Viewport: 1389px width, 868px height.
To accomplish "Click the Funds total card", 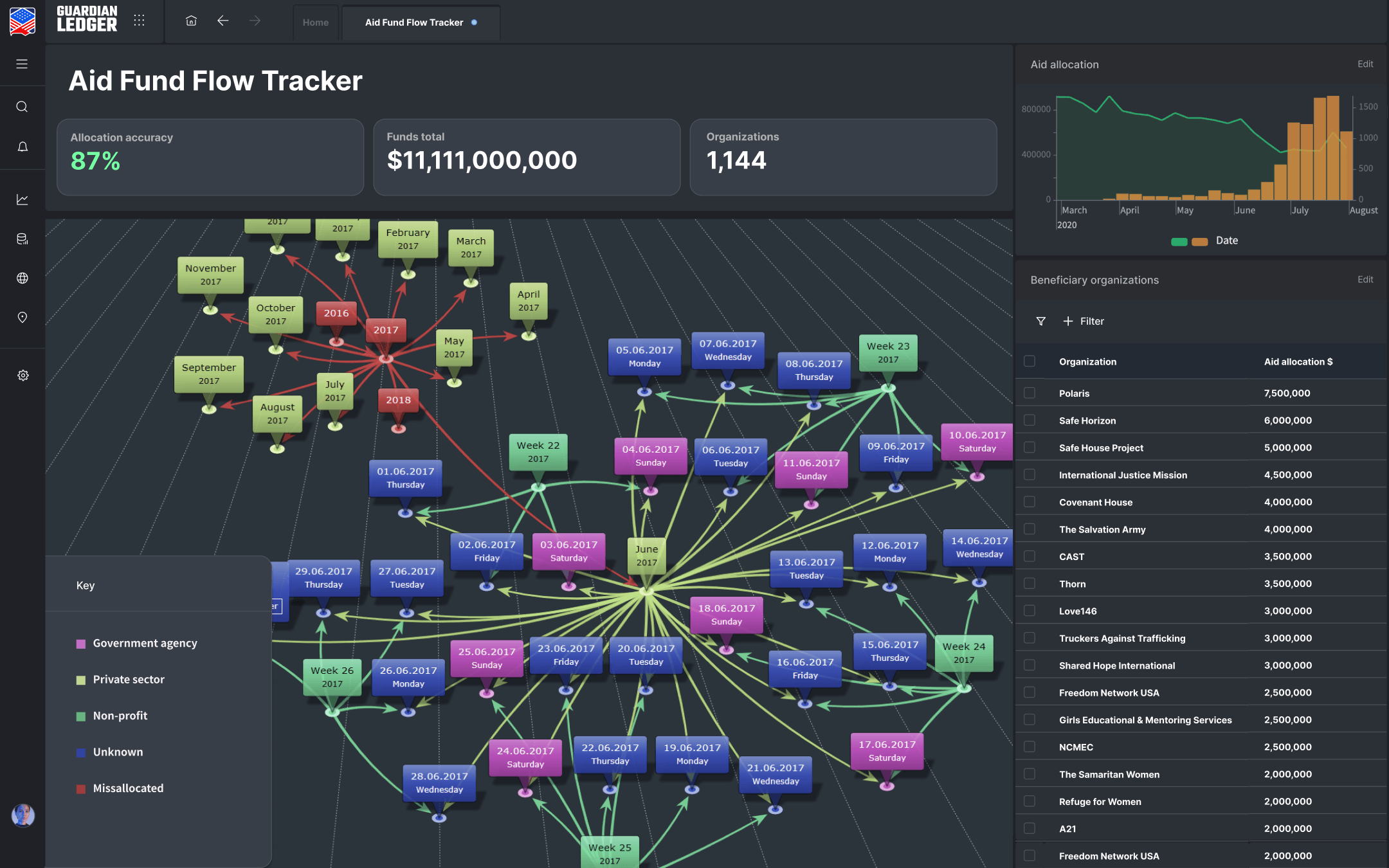I will pyautogui.click(x=527, y=157).
